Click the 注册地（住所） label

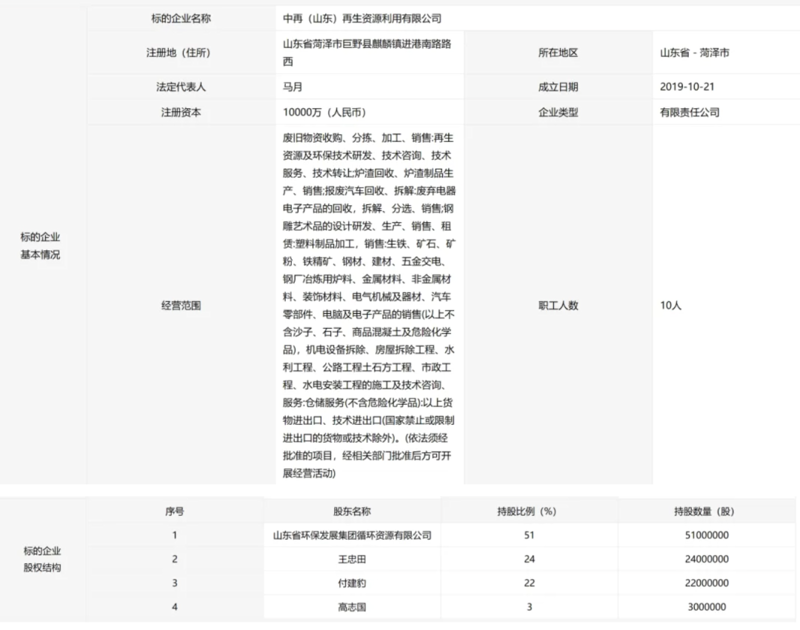click(179, 53)
